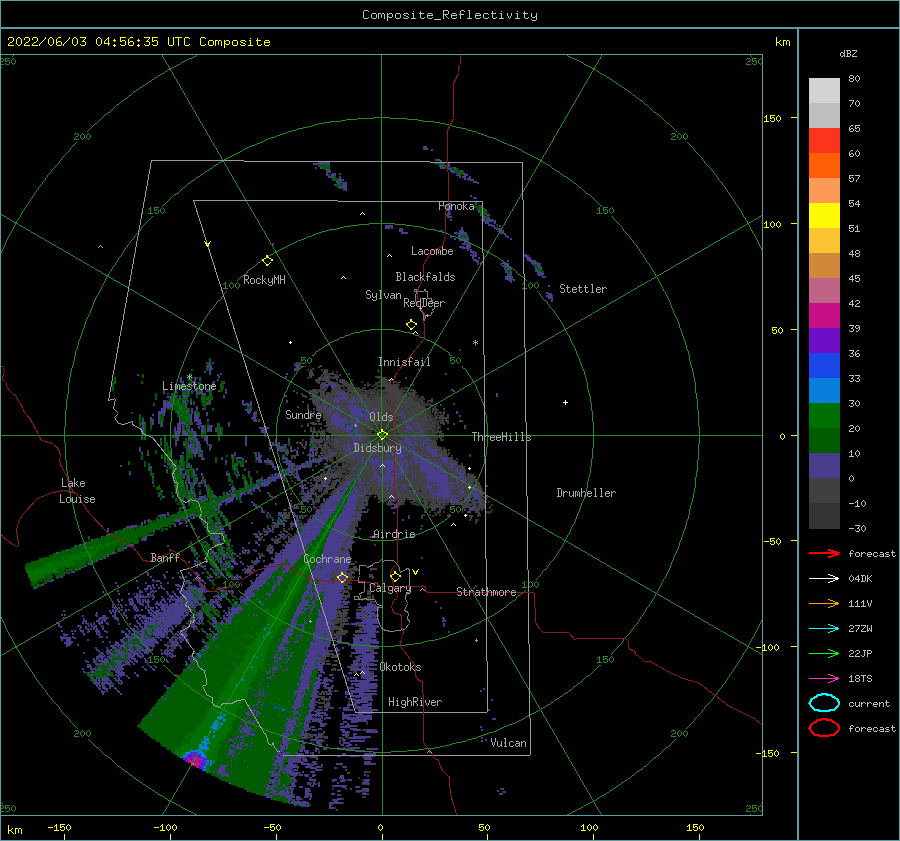The image size is (900, 841).
Task: Click the 27ZW legend label
Action: click(x=860, y=629)
